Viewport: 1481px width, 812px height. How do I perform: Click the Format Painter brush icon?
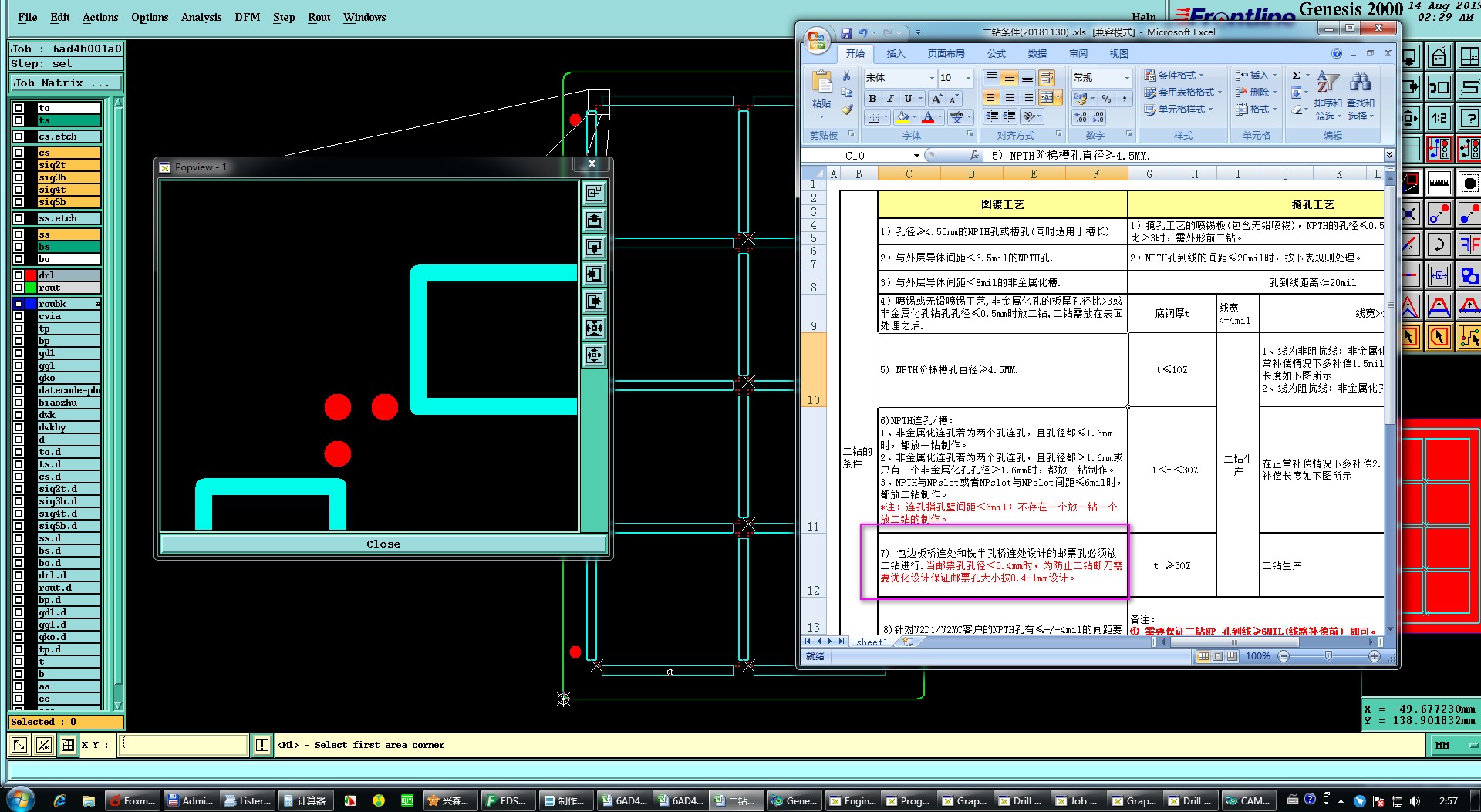tap(847, 110)
